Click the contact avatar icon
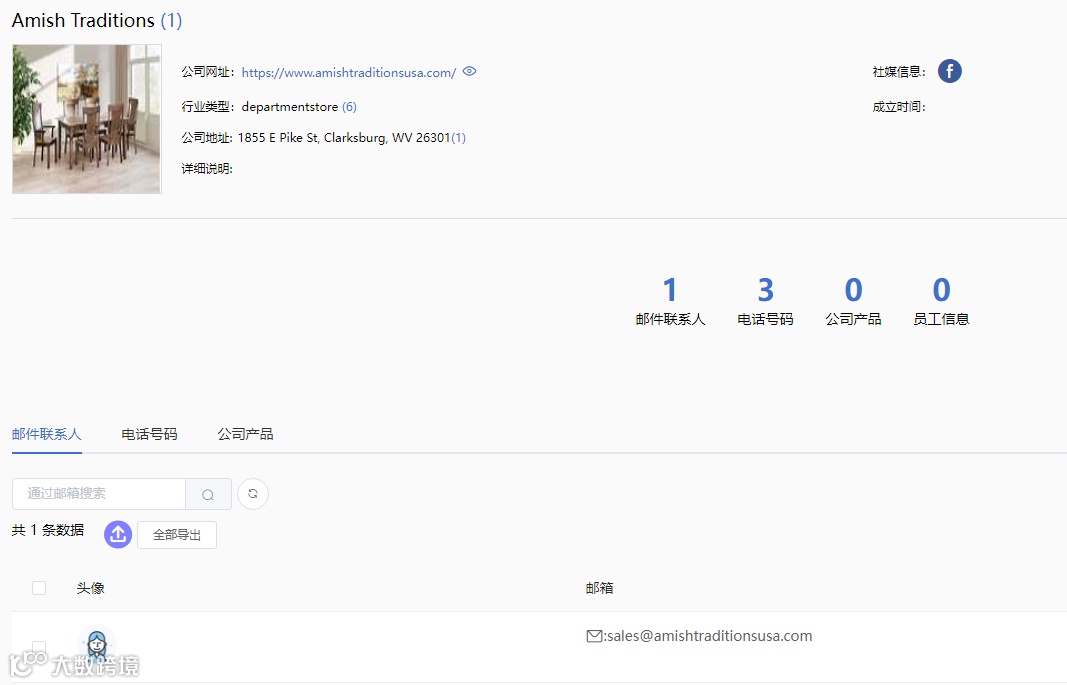This screenshot has width=1067, height=685. click(x=97, y=644)
